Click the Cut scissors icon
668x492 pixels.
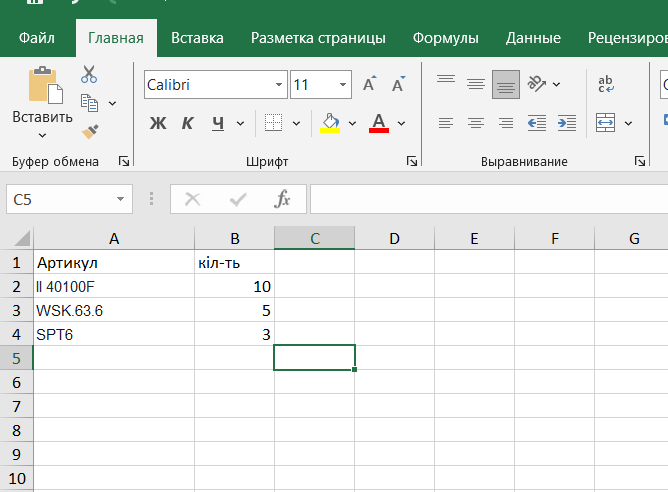pyautogui.click(x=89, y=74)
